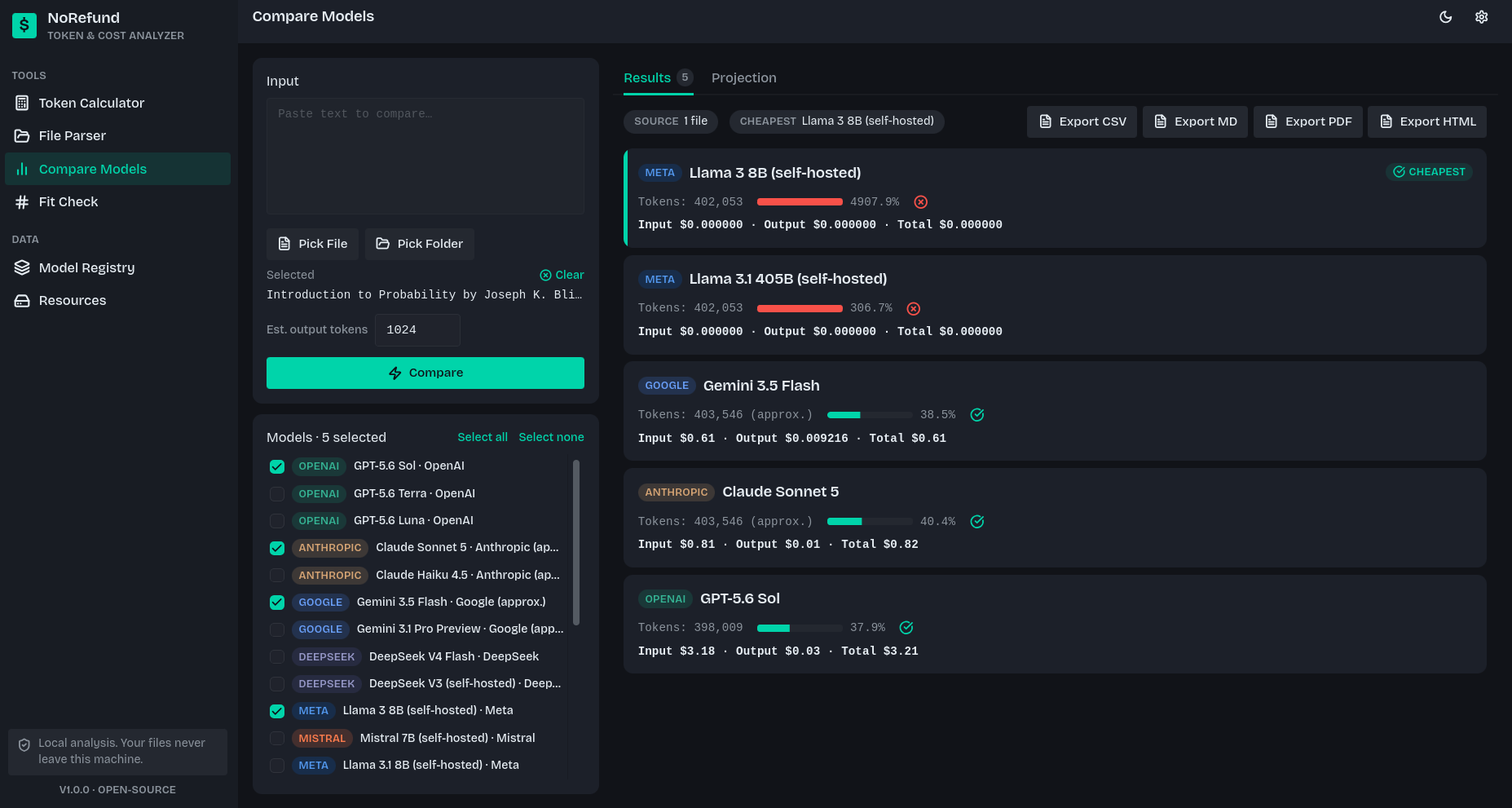Click the Model Registry layers icon
The height and width of the screenshot is (808, 1512).
tap(22, 267)
